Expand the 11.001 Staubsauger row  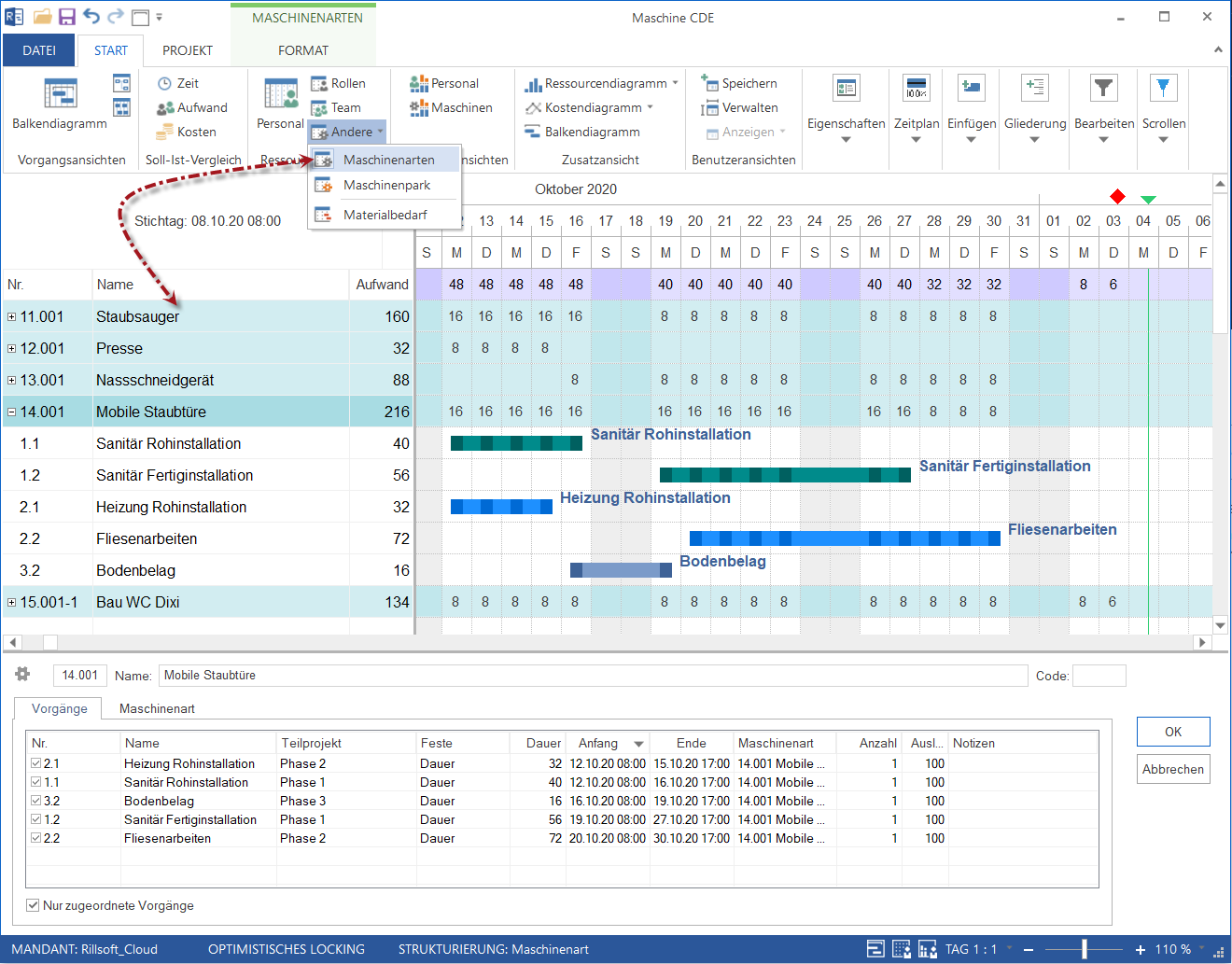pyautogui.click(x=12, y=316)
